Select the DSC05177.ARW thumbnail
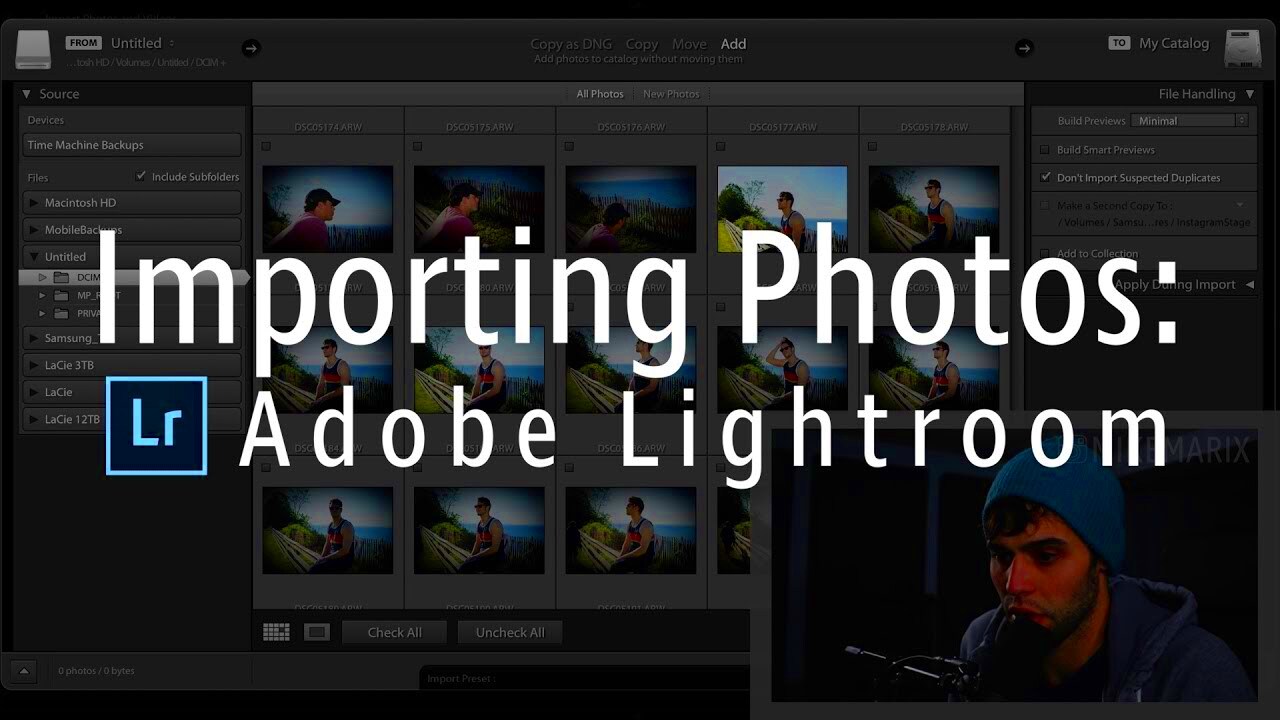 (x=782, y=208)
